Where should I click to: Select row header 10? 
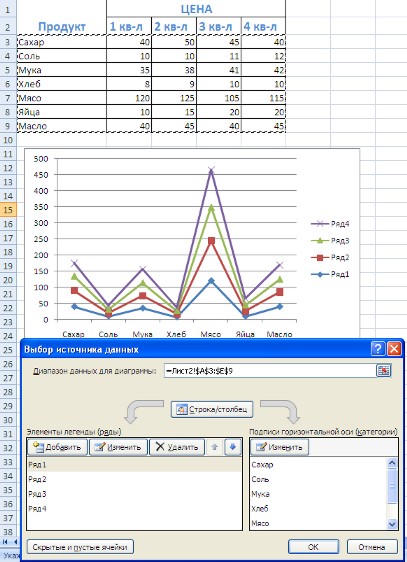coord(8,140)
